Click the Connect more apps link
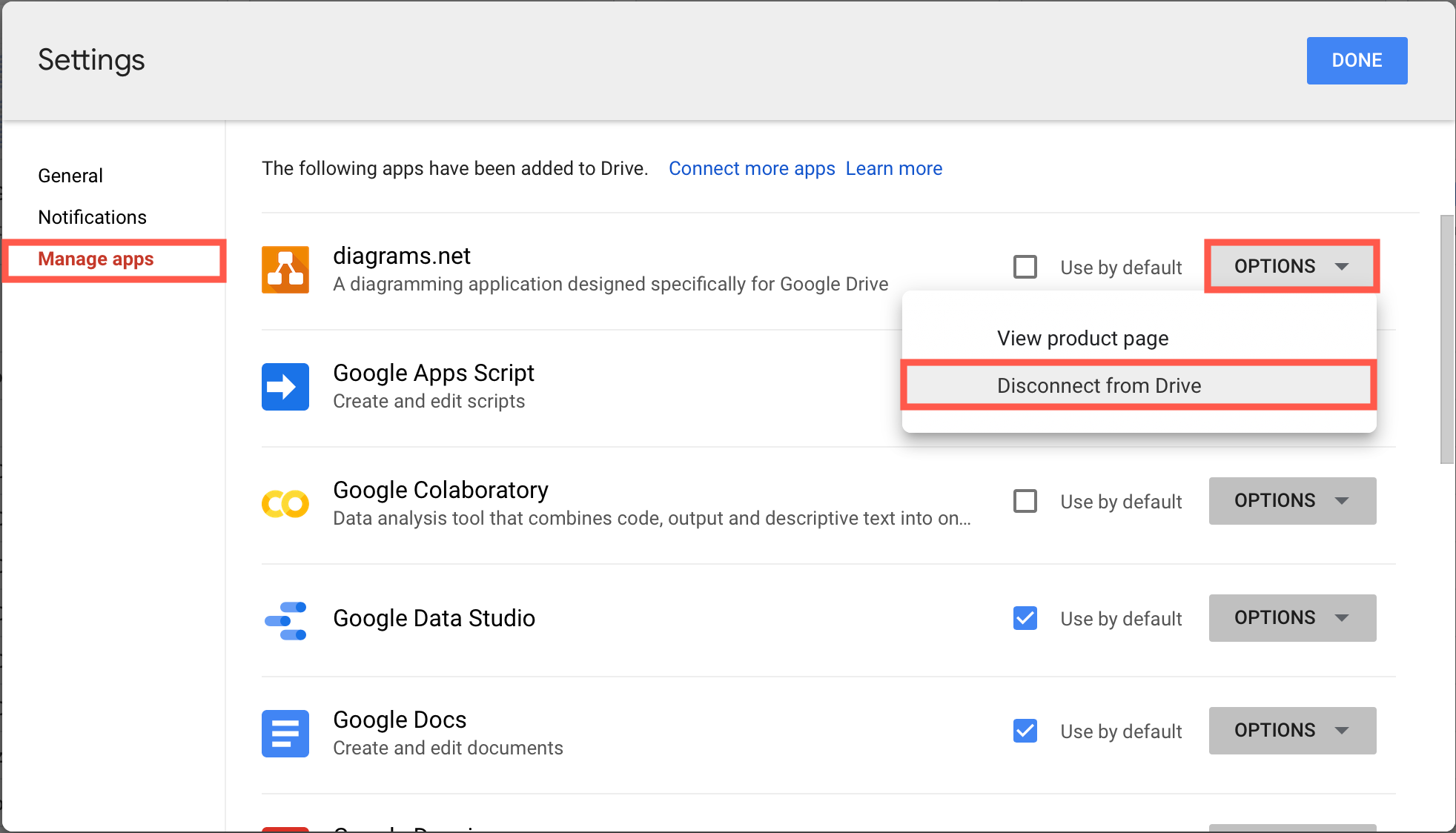Image resolution: width=1456 pixels, height=833 pixels. (x=752, y=168)
